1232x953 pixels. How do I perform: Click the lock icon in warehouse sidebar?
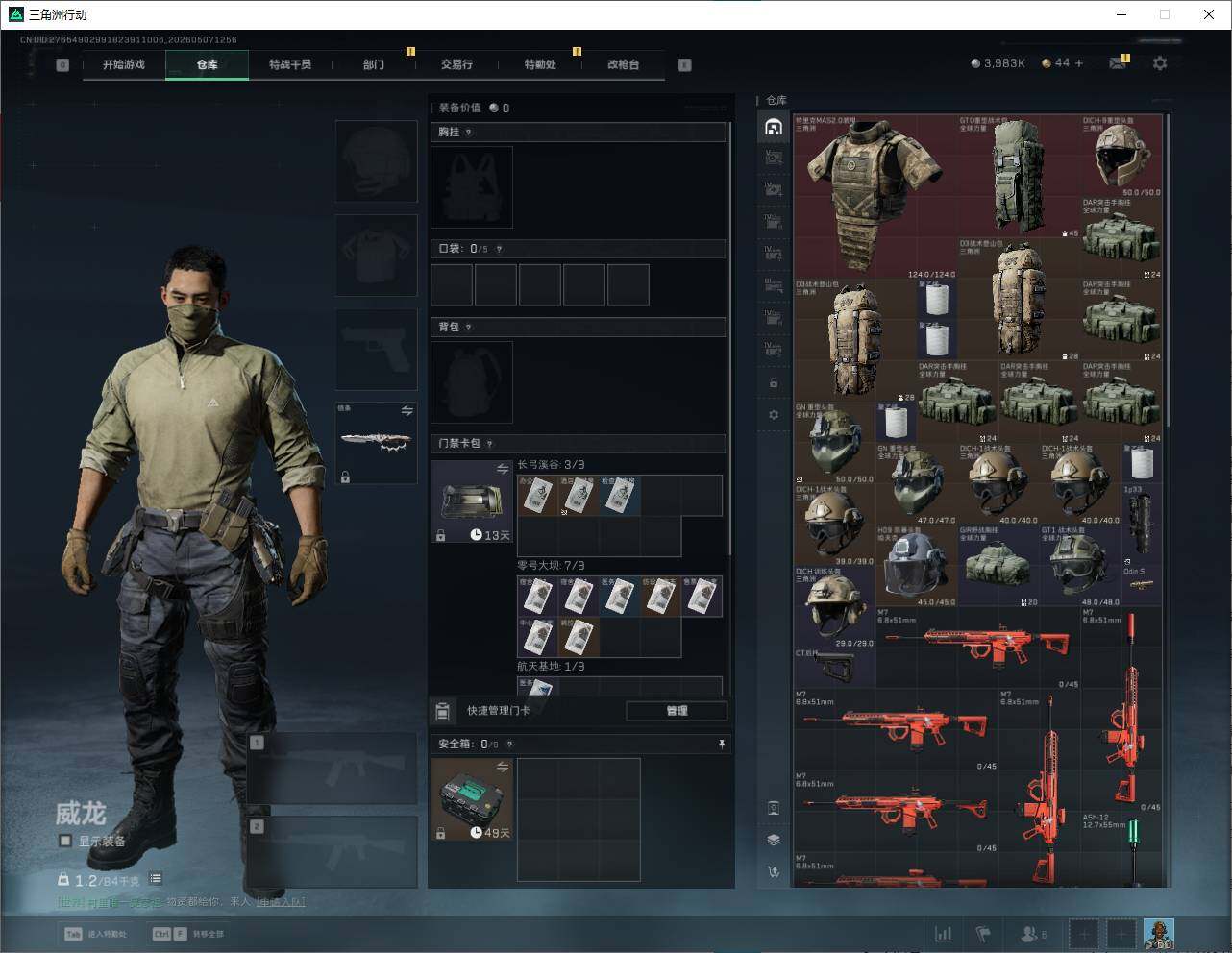[x=774, y=383]
